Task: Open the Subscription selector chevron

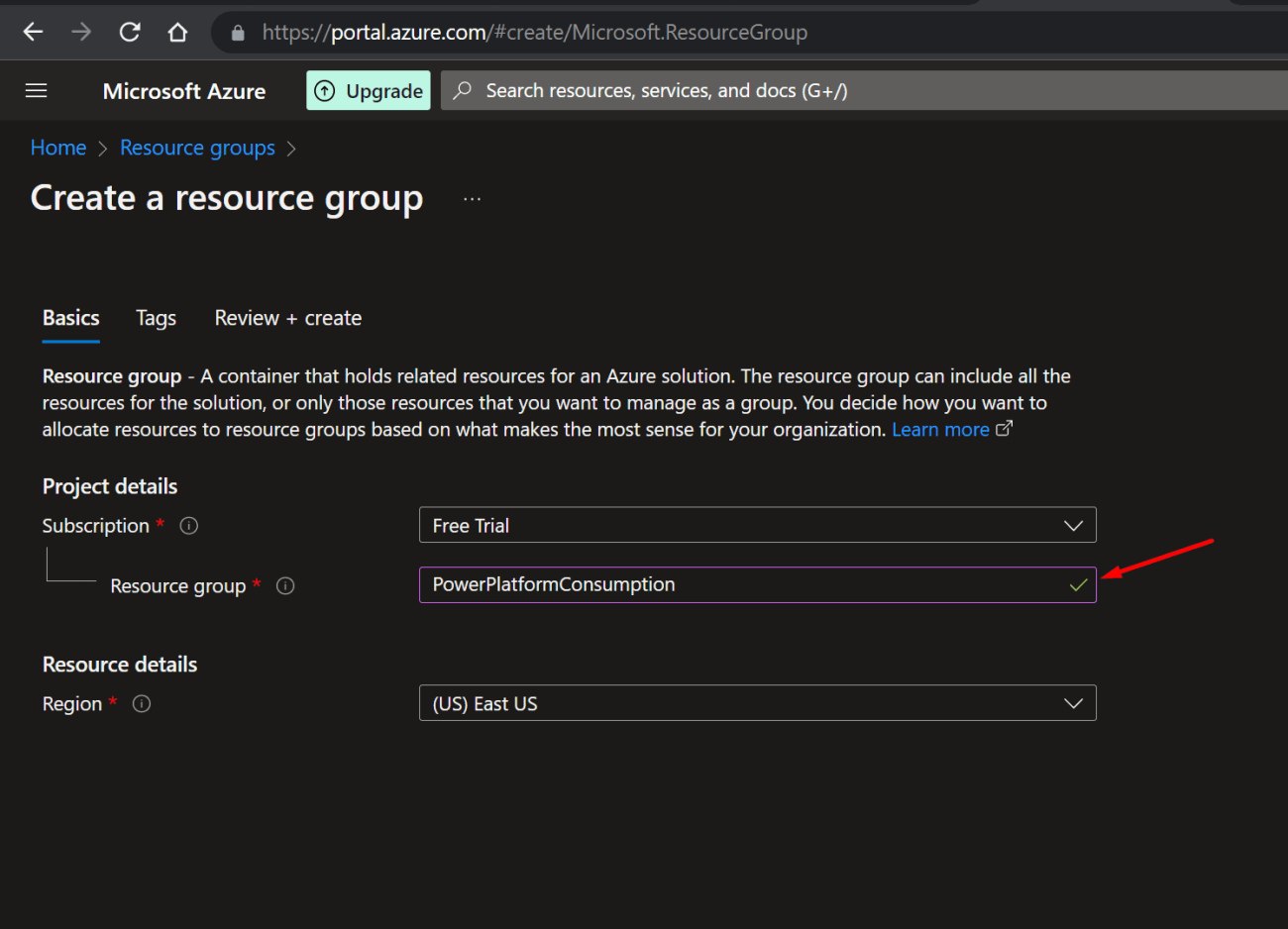Action: click(x=1073, y=525)
